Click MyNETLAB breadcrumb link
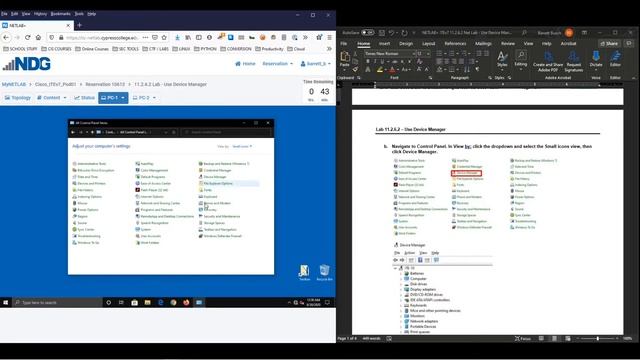This screenshot has width=640, height=360. 14,84
